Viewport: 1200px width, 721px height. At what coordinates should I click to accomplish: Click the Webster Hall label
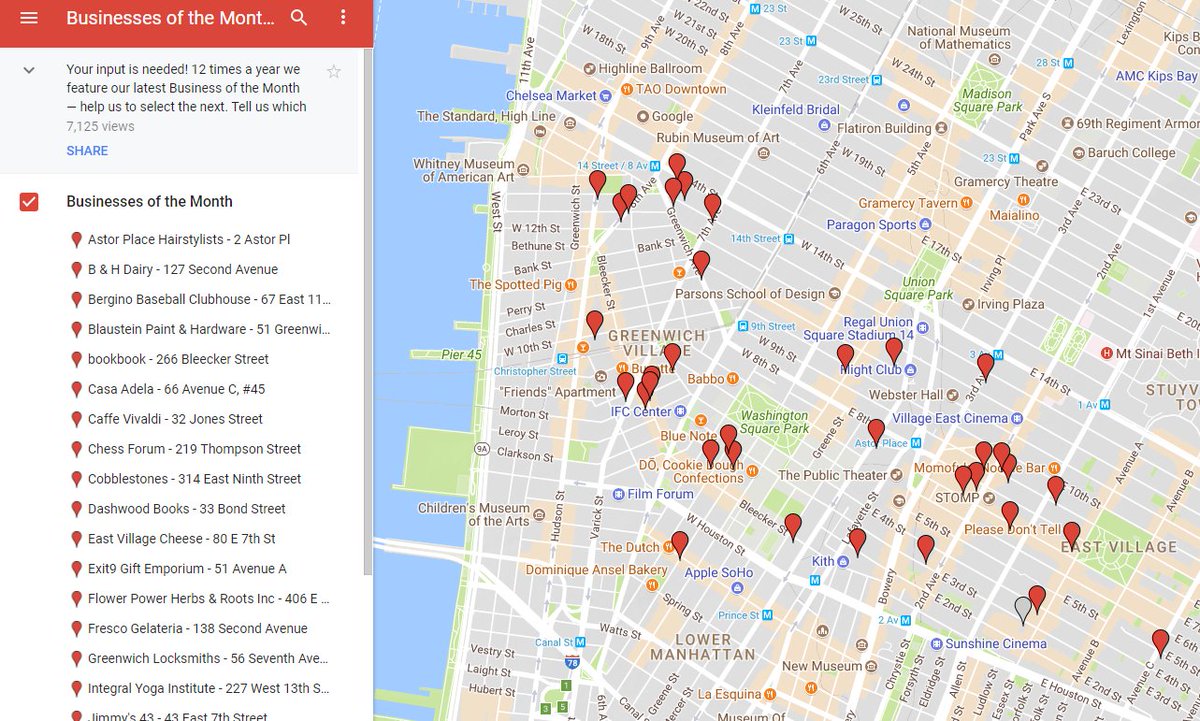coord(906,395)
